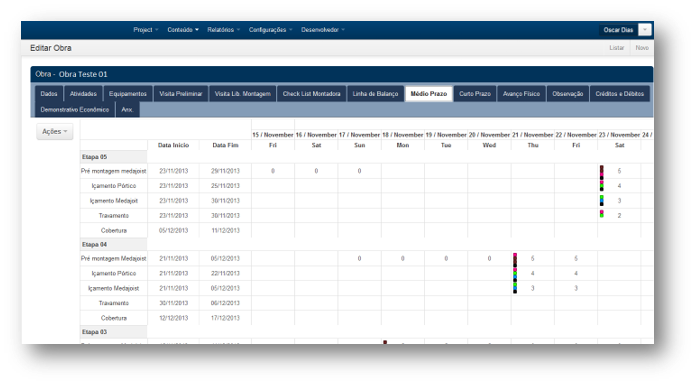The height and width of the screenshot is (385, 695).
Task: Select Pré montagem medajoist under Etapa 05
Action: 113,171
